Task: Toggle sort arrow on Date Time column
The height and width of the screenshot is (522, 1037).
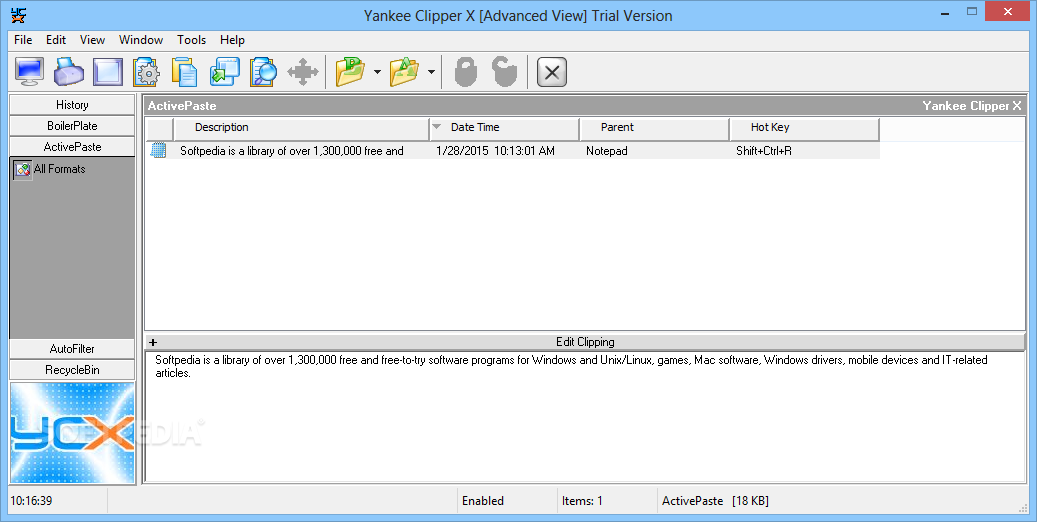Action: coord(436,126)
